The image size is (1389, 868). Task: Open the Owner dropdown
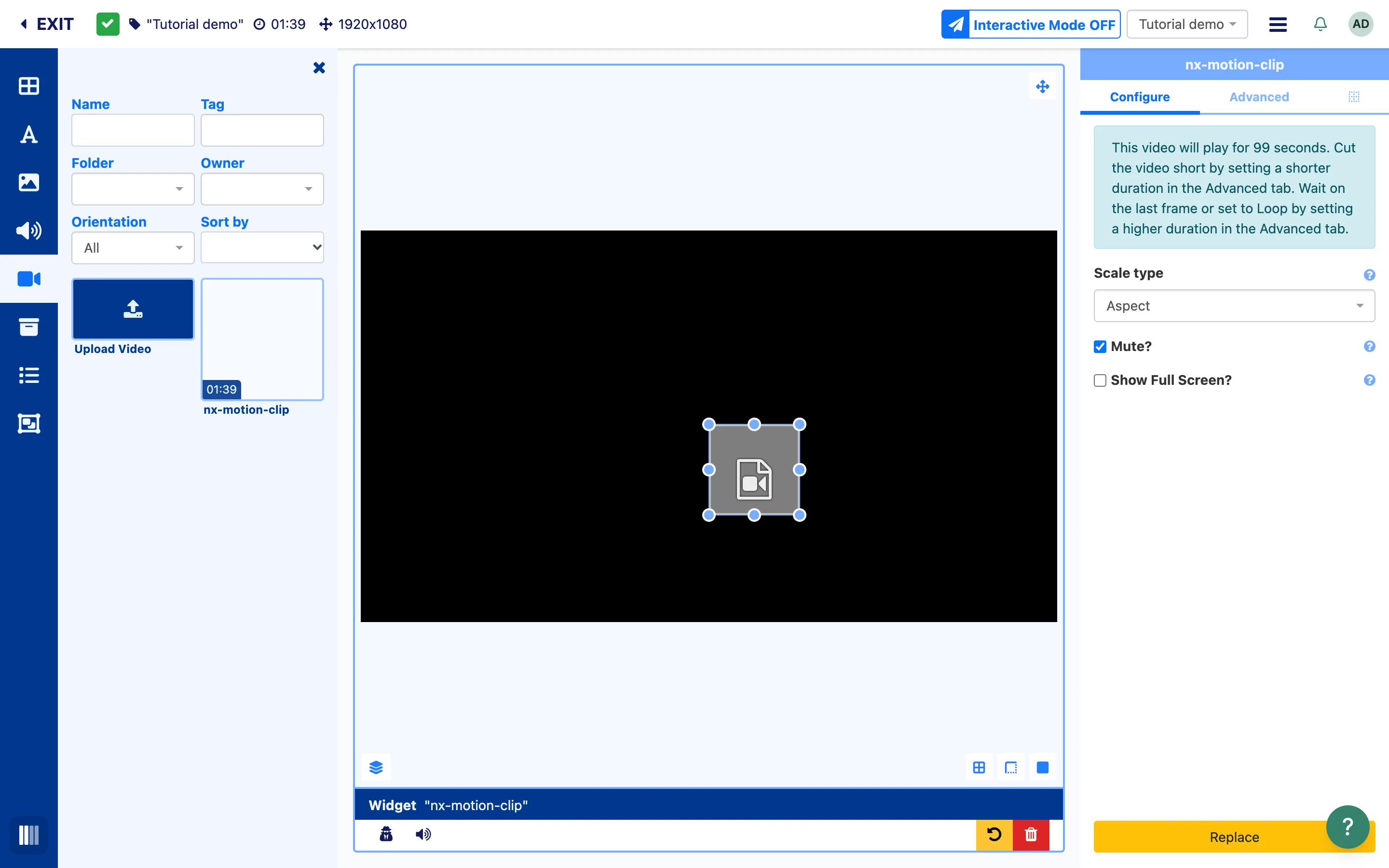(262, 189)
